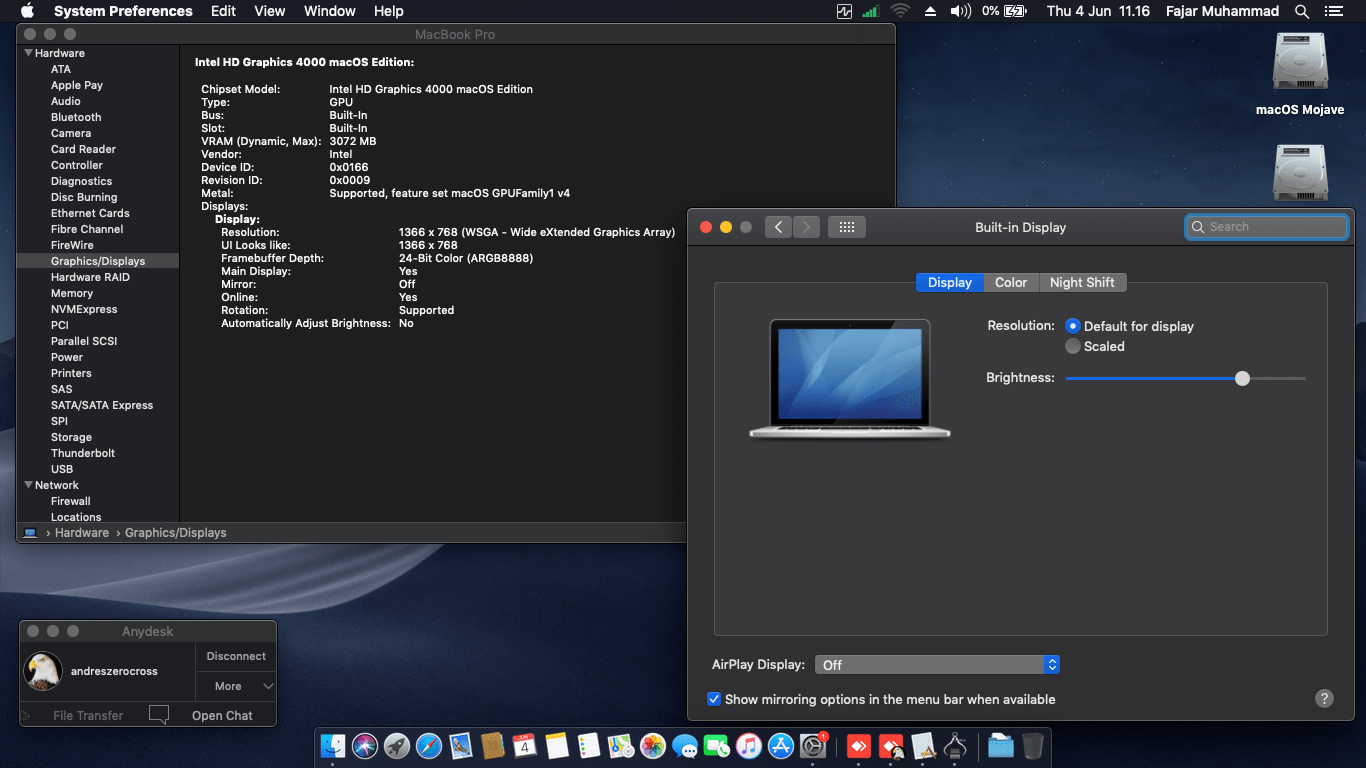Open Notes icon in the dock
Viewport: 1366px width, 768px height.
point(557,746)
